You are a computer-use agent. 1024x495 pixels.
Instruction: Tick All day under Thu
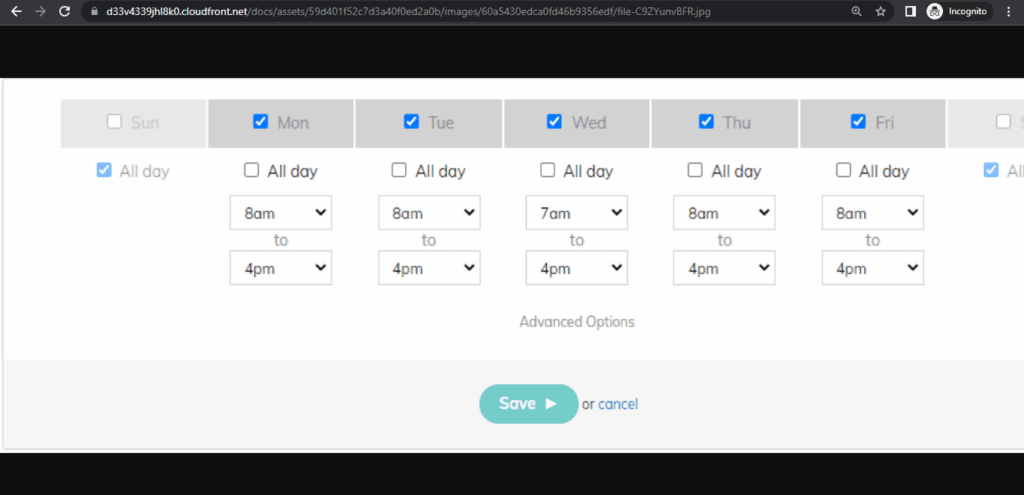tap(696, 170)
